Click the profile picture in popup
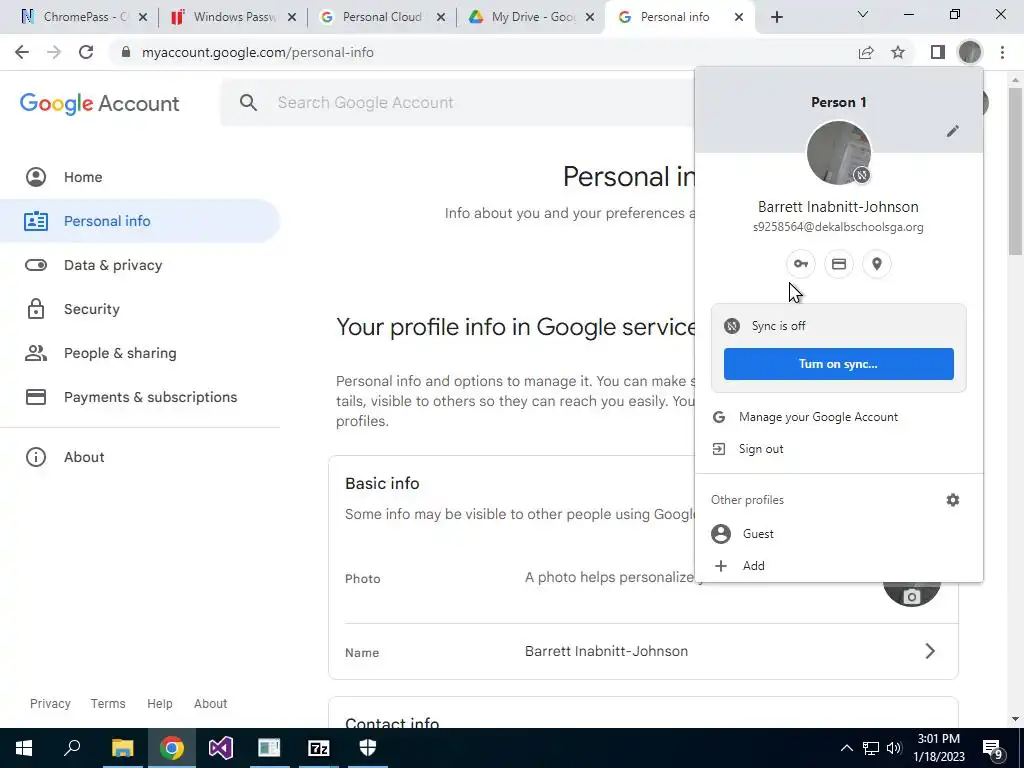 point(839,153)
